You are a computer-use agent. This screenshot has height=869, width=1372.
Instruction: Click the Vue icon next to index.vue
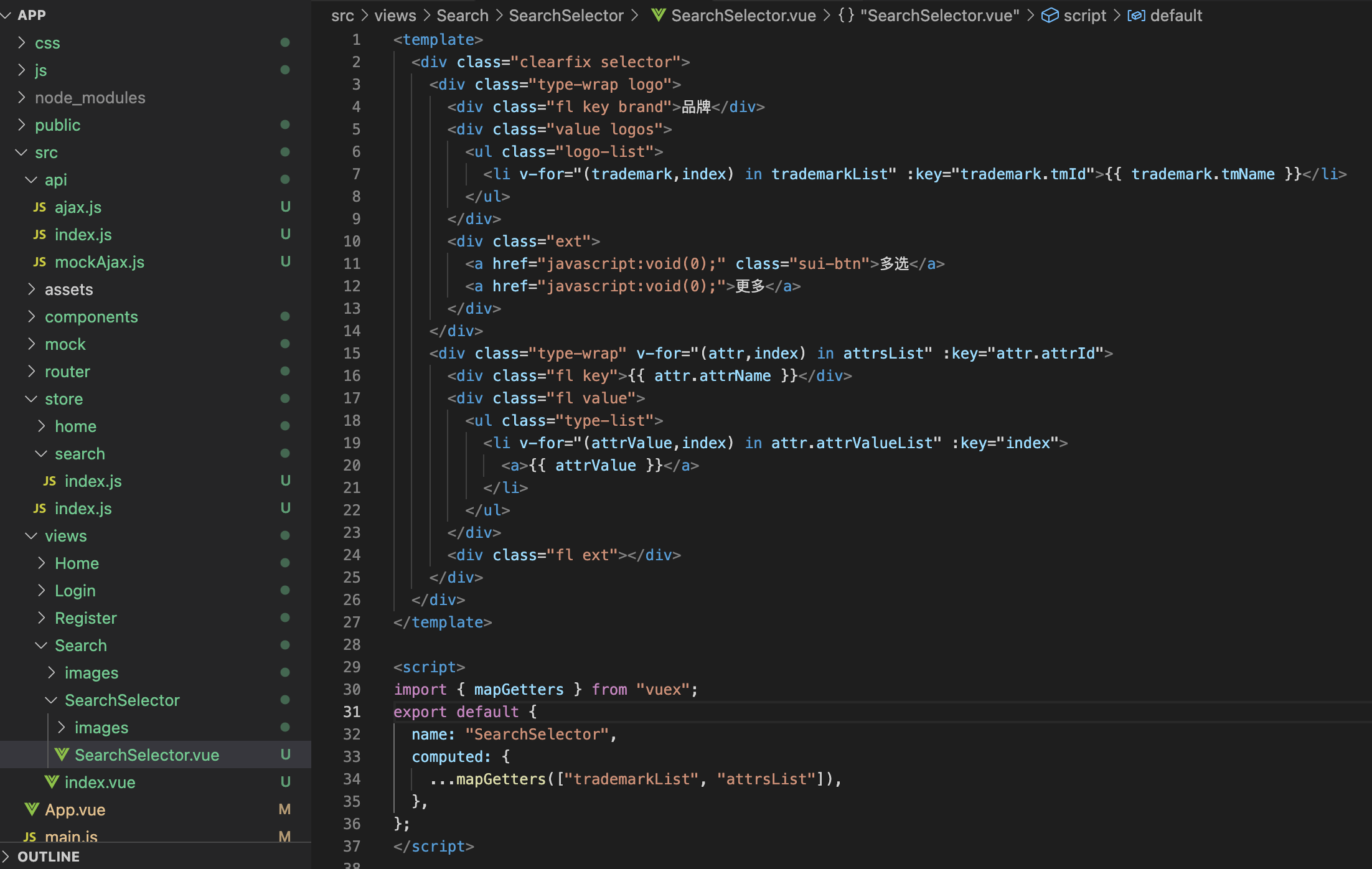(52, 782)
